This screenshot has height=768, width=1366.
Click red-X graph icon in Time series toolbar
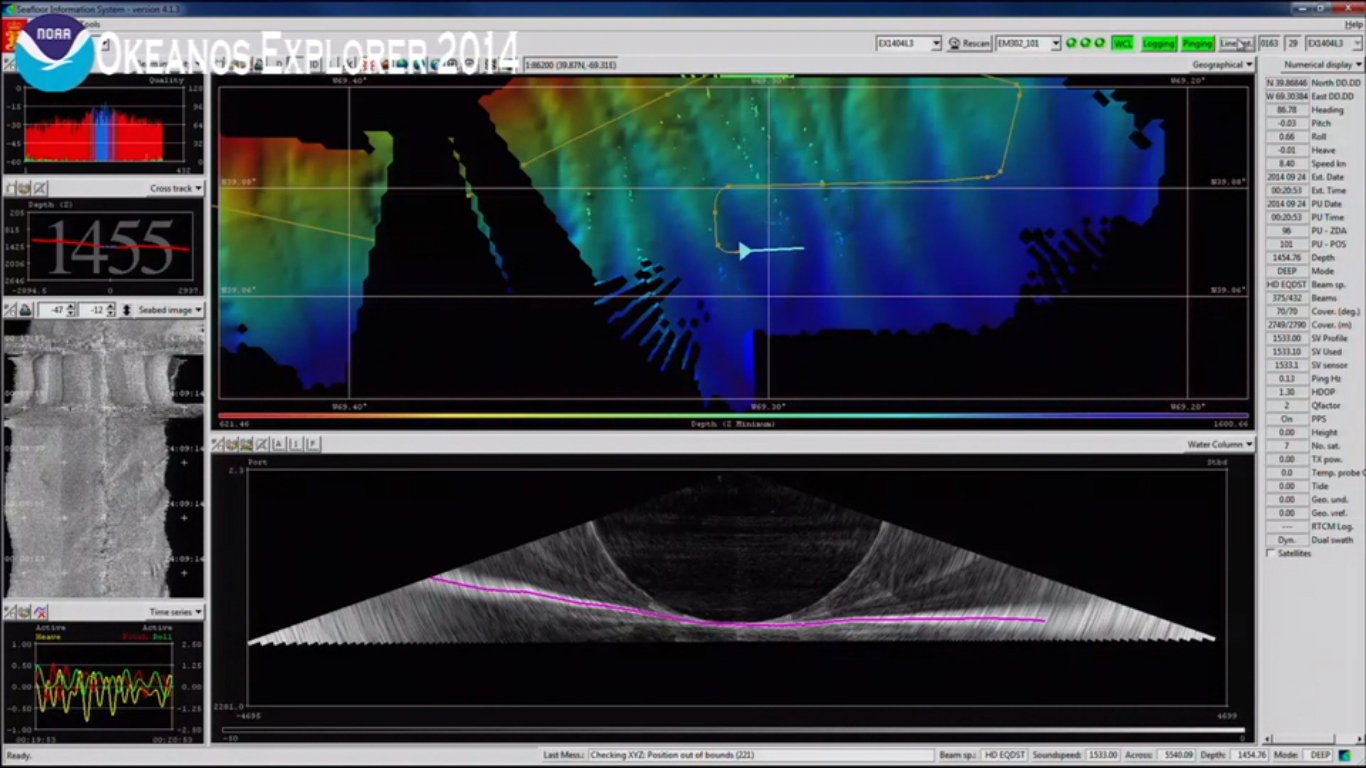click(40, 612)
